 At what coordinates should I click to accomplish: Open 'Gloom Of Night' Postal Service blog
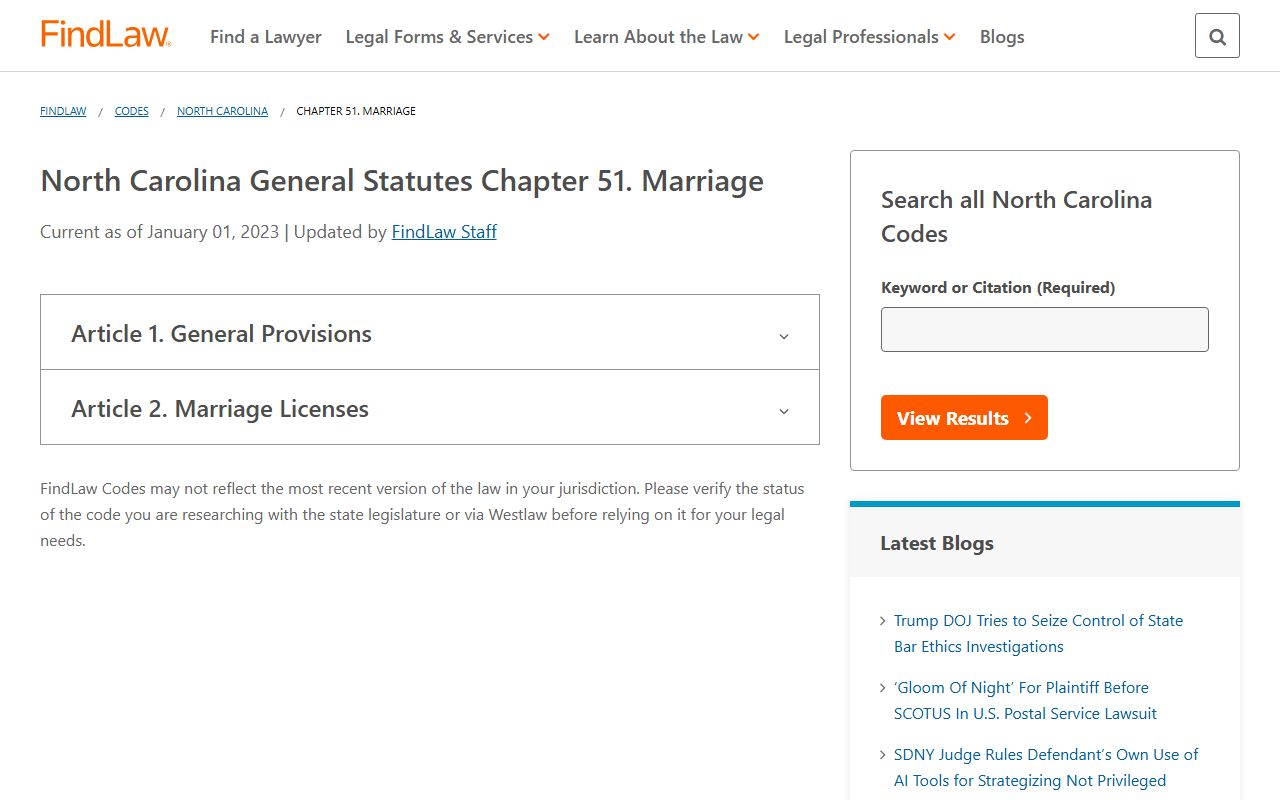point(1025,701)
